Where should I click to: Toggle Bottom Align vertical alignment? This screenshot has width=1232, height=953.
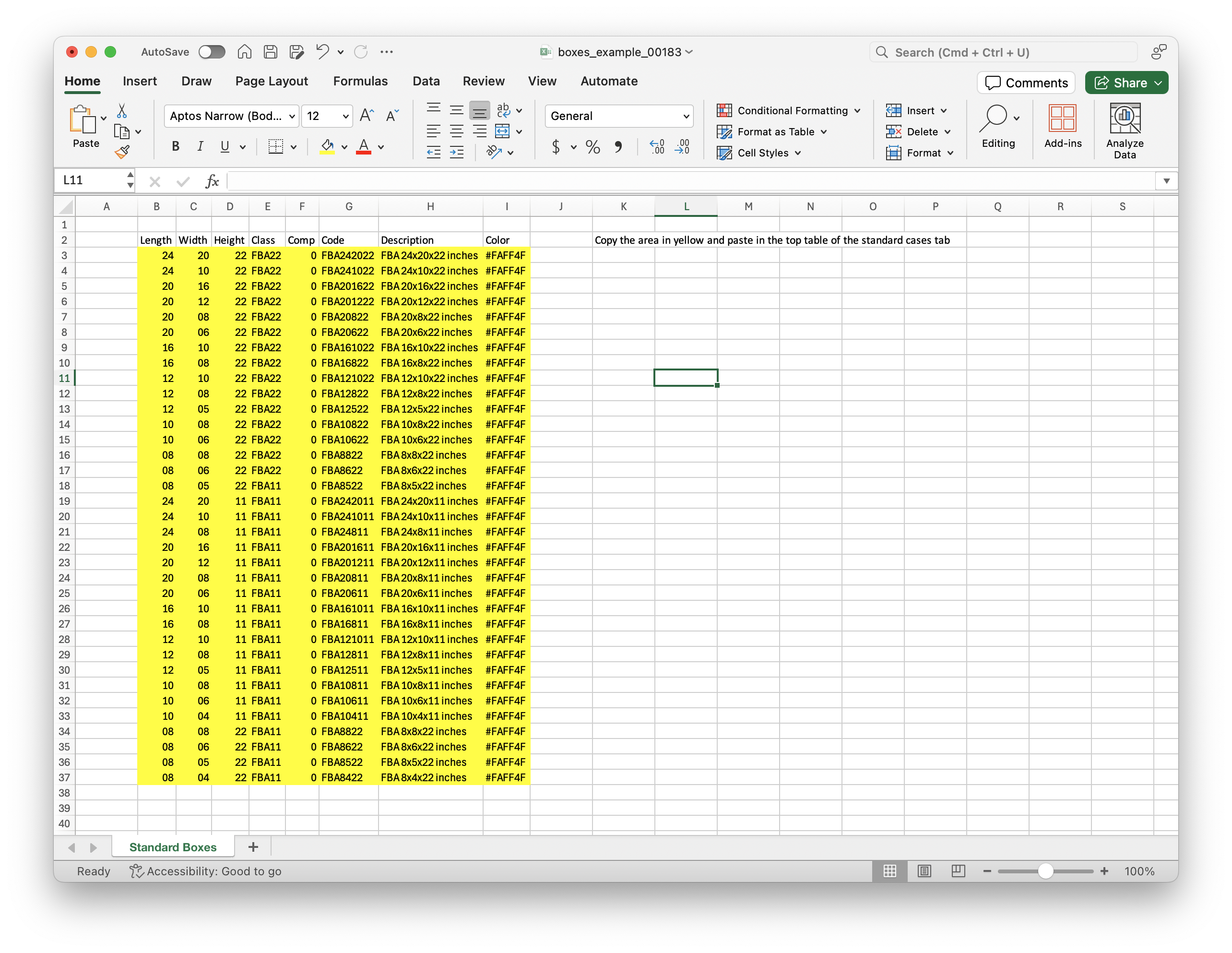pos(479,109)
